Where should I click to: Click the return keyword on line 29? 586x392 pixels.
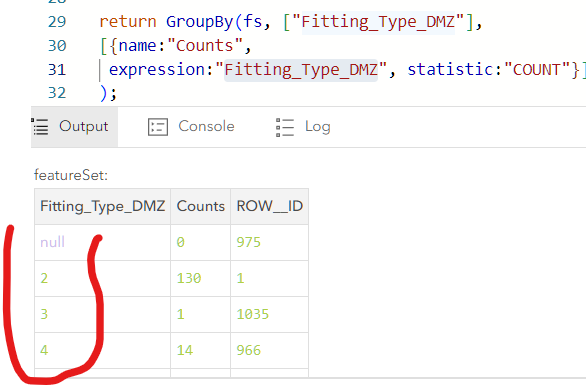point(127,22)
